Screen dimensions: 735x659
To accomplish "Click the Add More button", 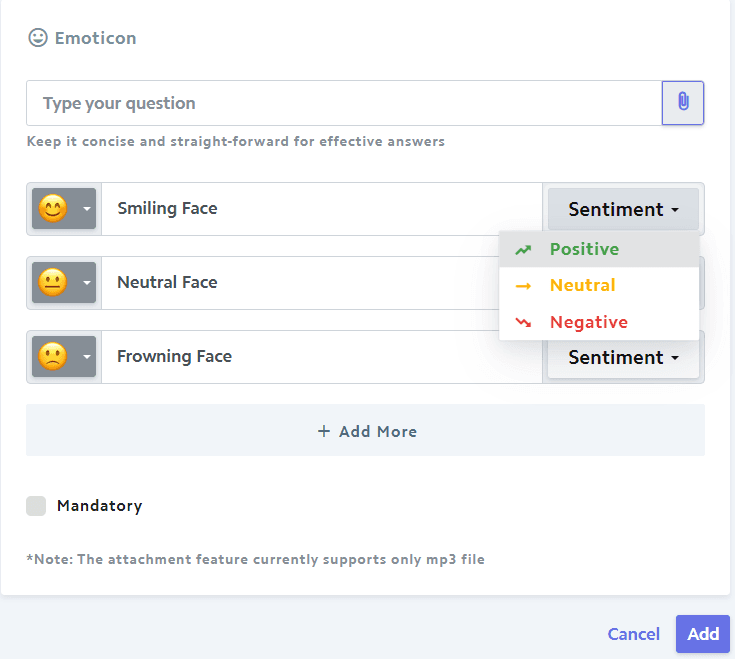I will pos(365,430).
